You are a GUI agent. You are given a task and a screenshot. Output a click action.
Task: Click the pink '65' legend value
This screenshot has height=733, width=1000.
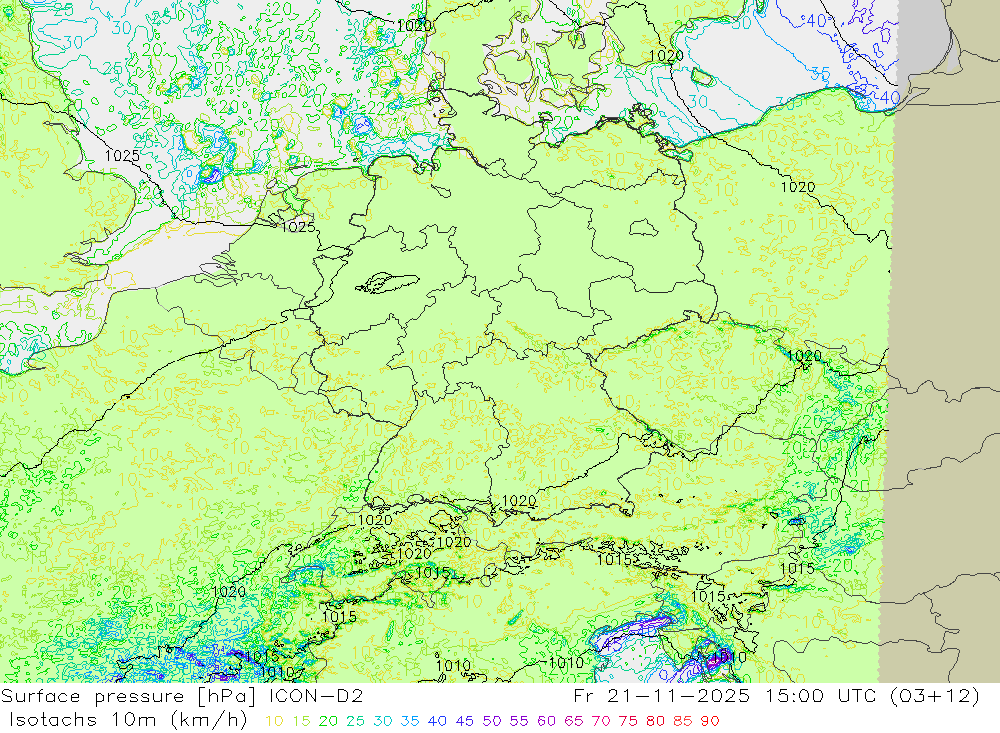tap(574, 721)
